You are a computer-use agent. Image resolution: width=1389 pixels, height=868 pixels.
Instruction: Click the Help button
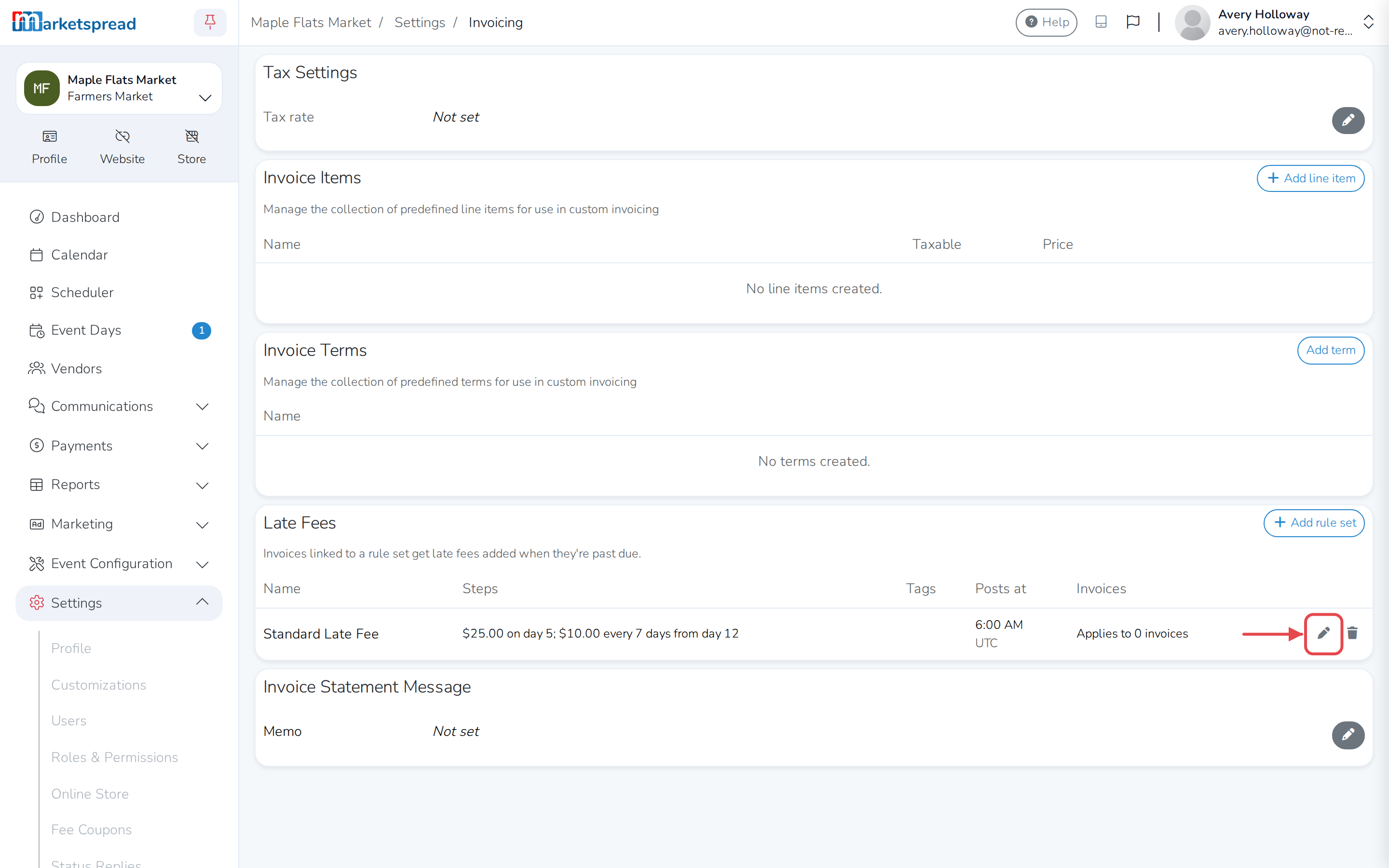(x=1046, y=22)
